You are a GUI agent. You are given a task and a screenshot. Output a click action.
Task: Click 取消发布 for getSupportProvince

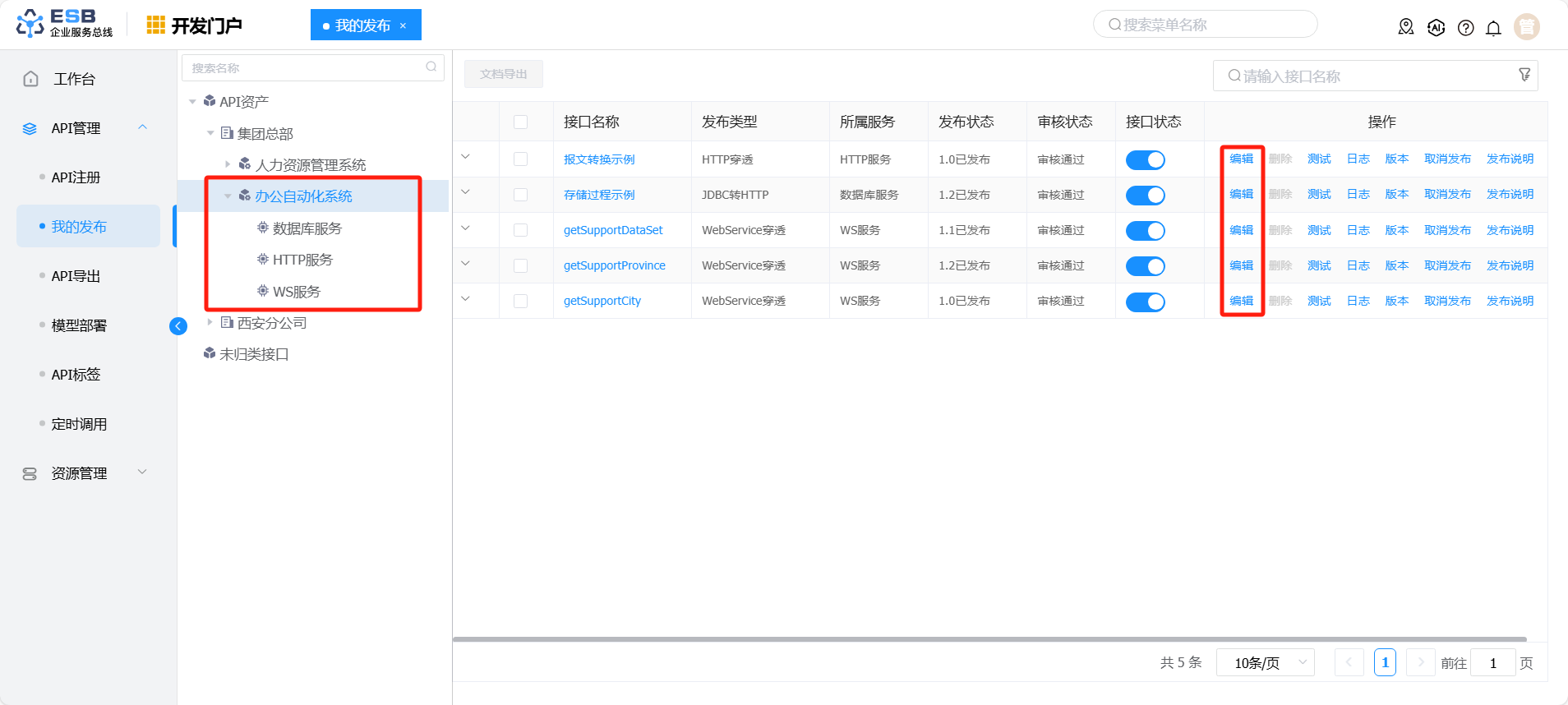pos(1447,265)
